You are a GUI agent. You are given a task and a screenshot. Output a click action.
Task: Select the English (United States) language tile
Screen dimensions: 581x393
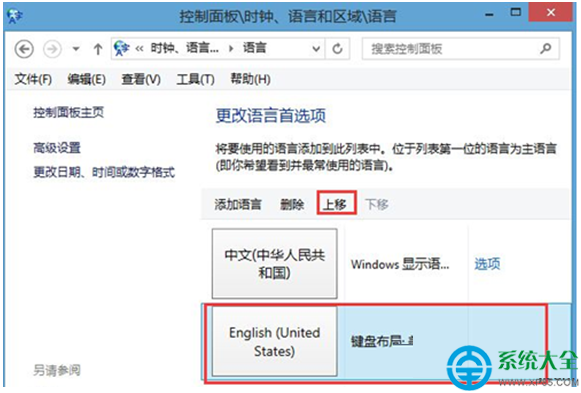pos(275,341)
